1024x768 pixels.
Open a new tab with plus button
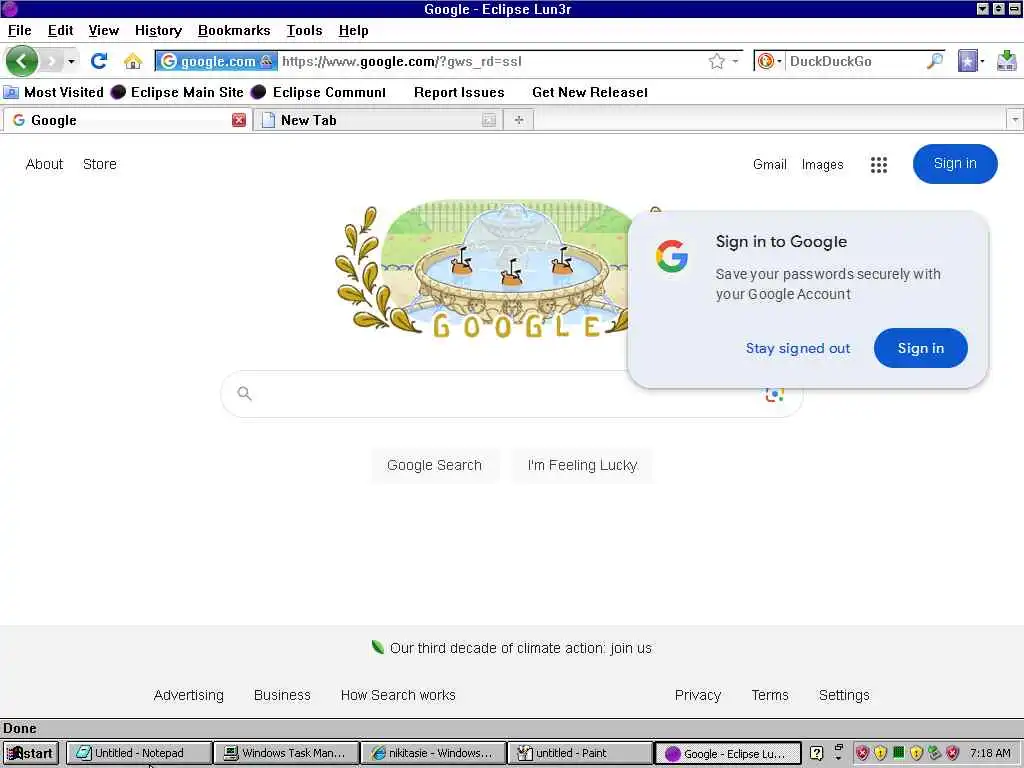tap(519, 120)
